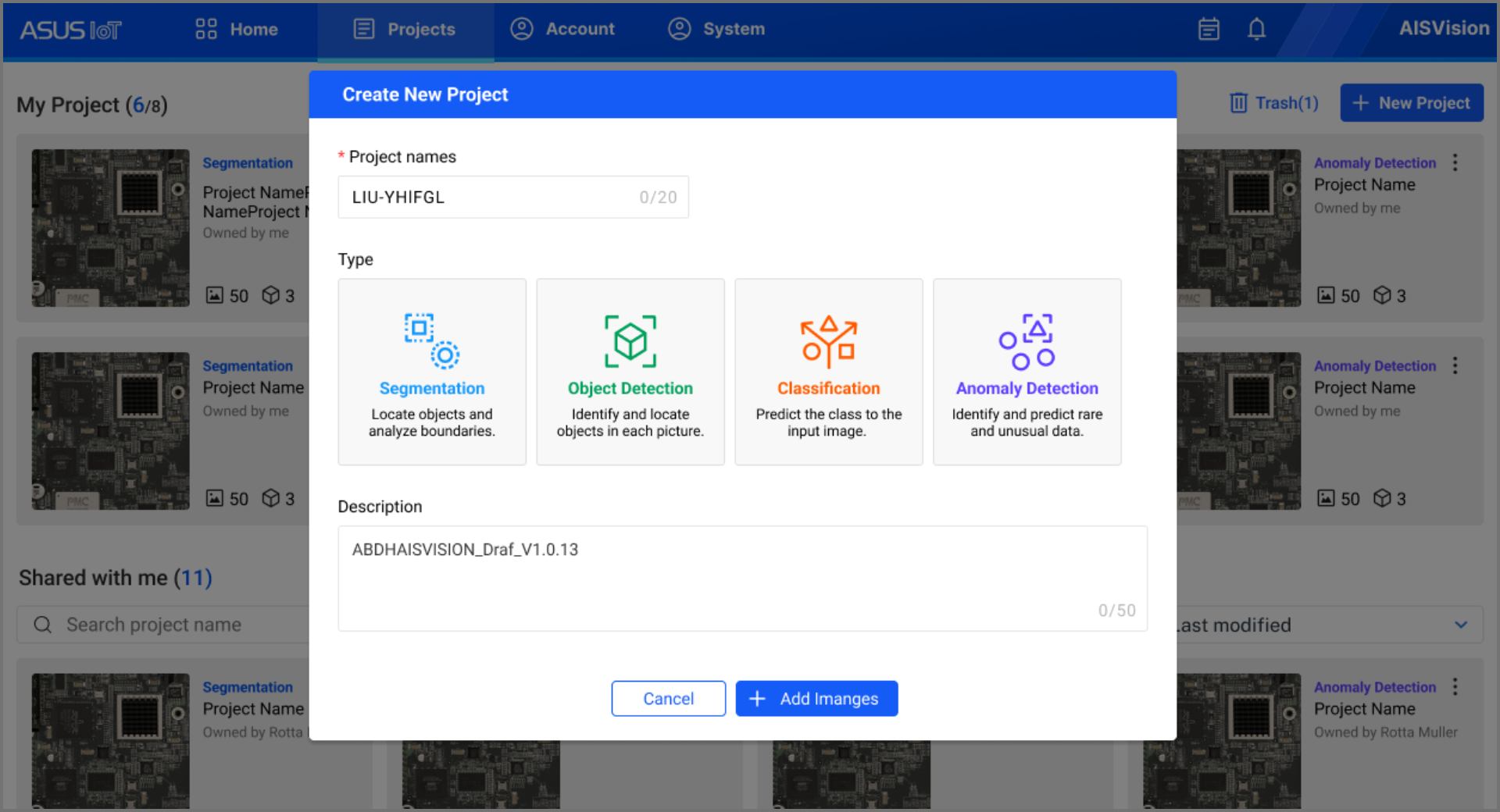Viewport: 1500px width, 812px height.
Task: Switch to the Home tab
Action: 237,29
